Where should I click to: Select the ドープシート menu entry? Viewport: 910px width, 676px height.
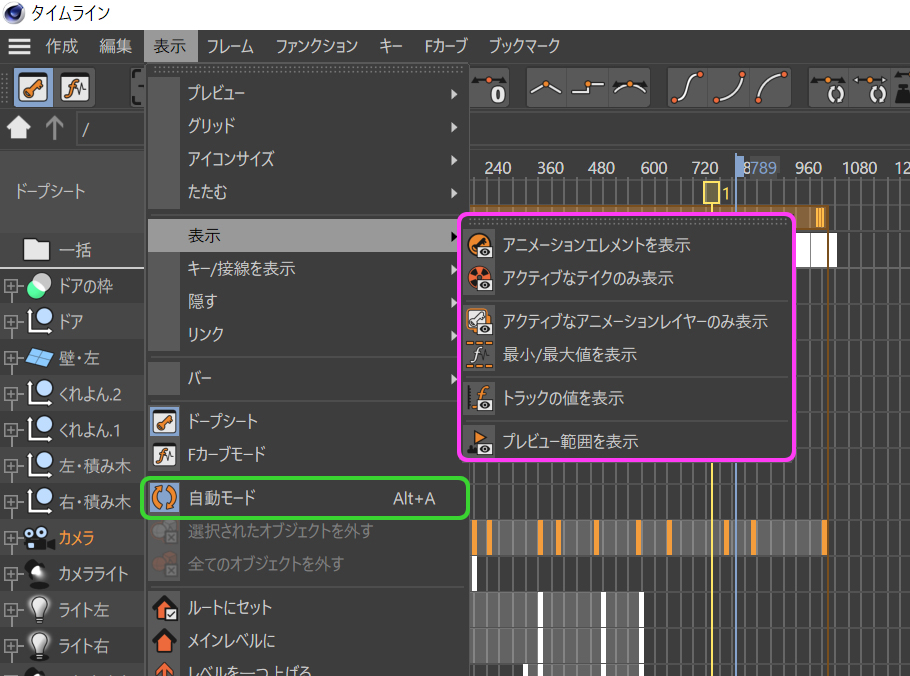click(x=223, y=421)
